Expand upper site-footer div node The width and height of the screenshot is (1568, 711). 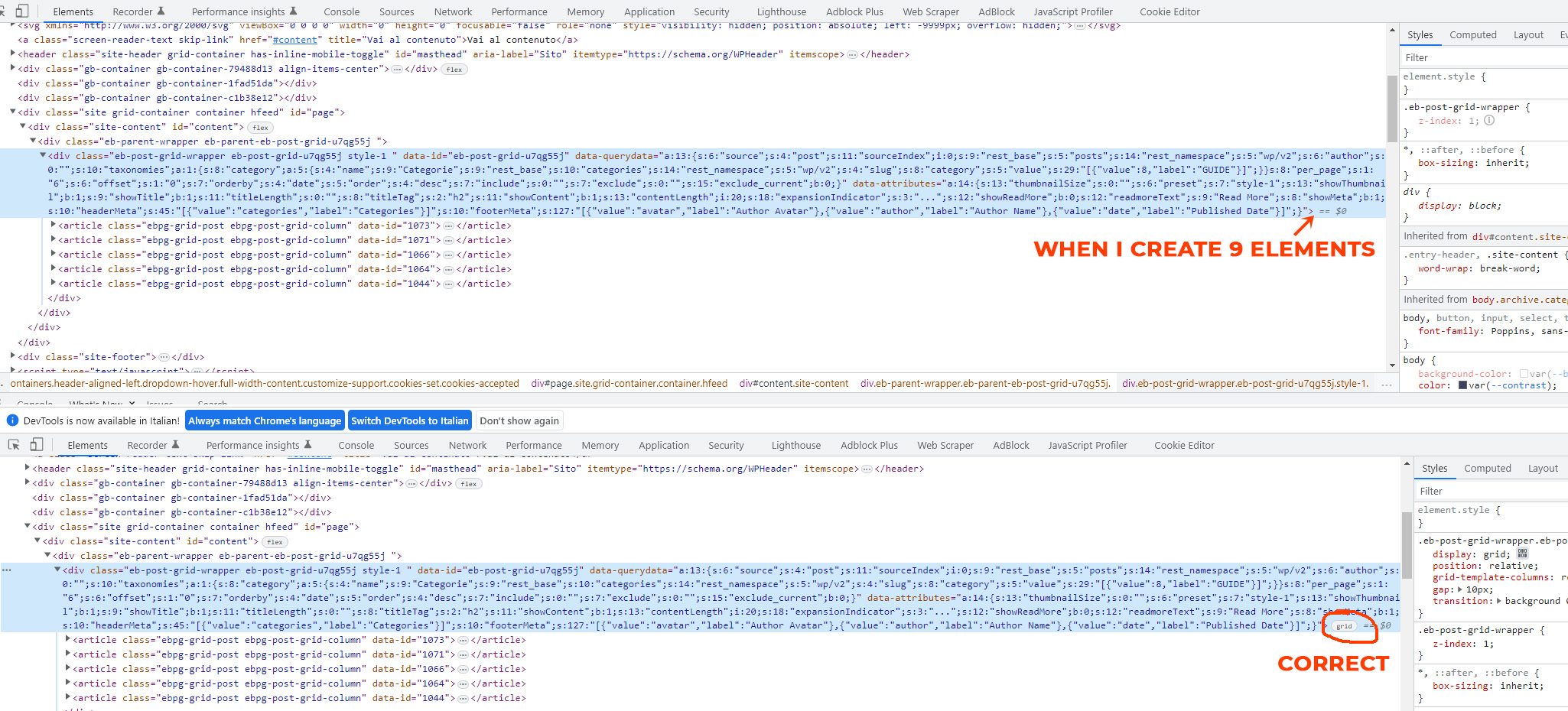(13, 357)
